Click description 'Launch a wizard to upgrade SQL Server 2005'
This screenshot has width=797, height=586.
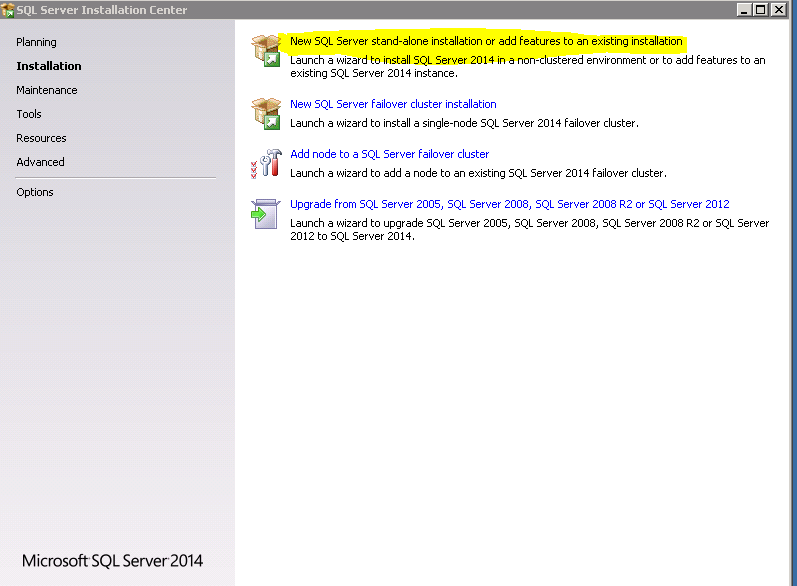530,230
